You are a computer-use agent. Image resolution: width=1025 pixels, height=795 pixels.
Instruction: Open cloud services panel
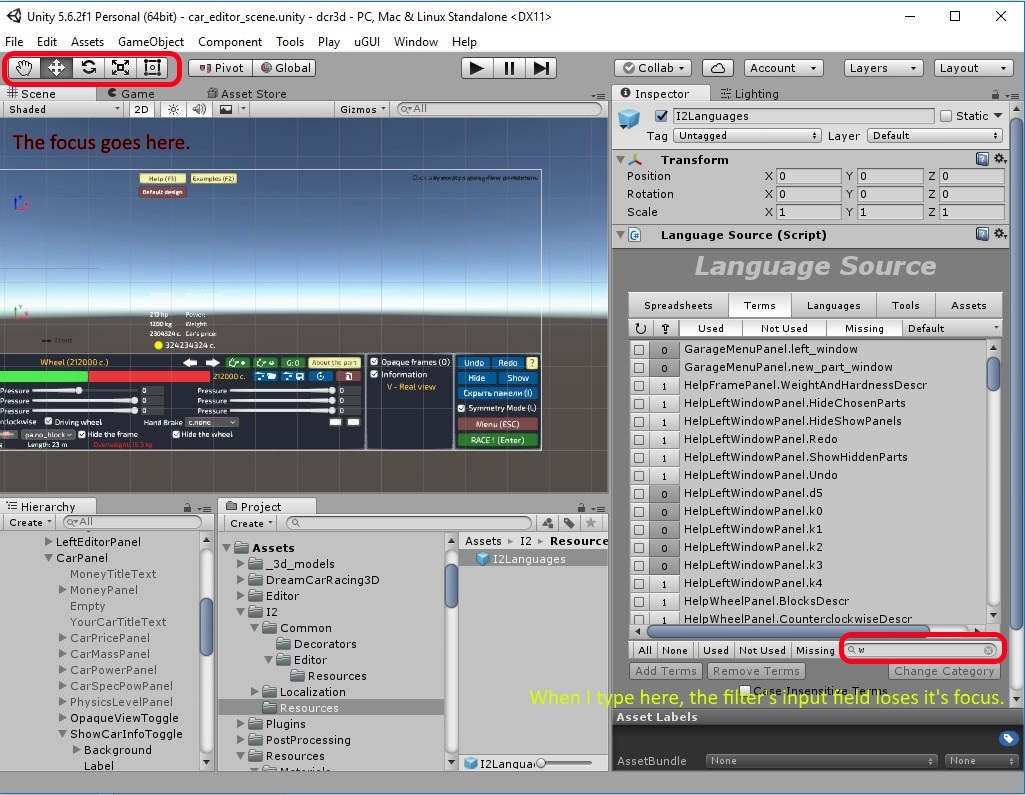(717, 68)
